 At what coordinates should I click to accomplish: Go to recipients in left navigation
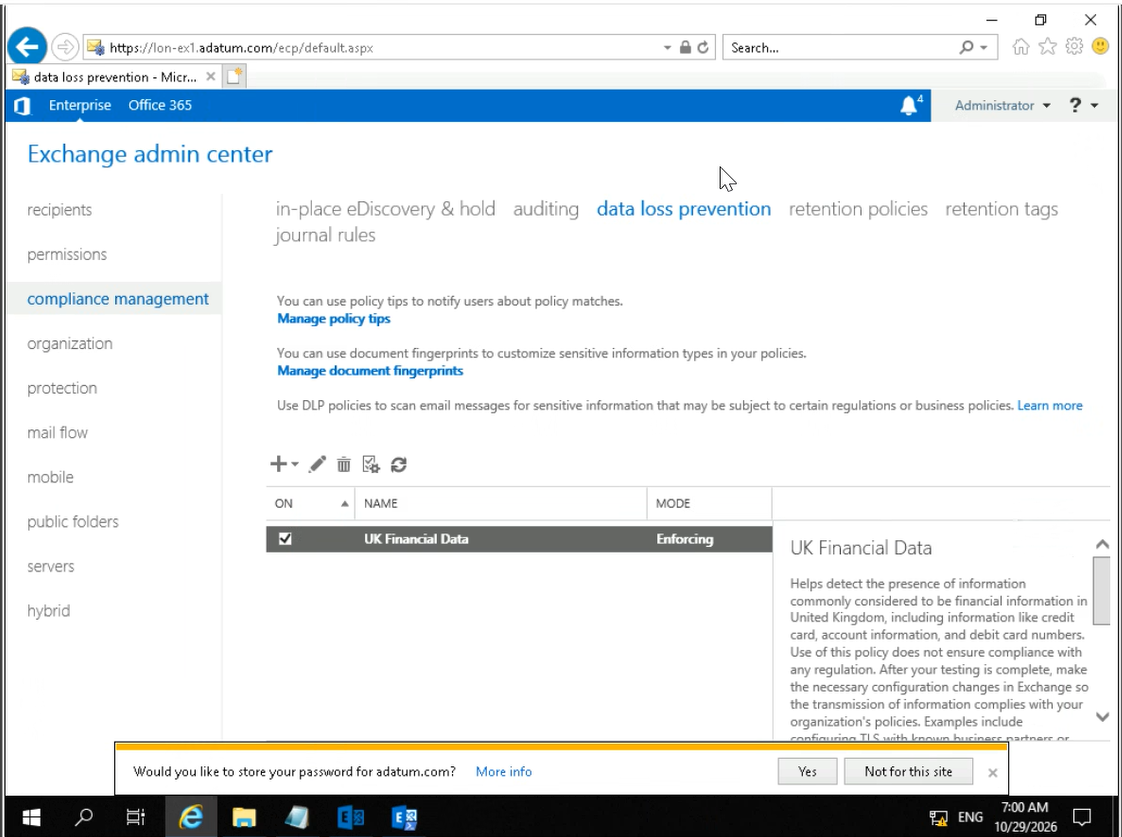[59, 210]
